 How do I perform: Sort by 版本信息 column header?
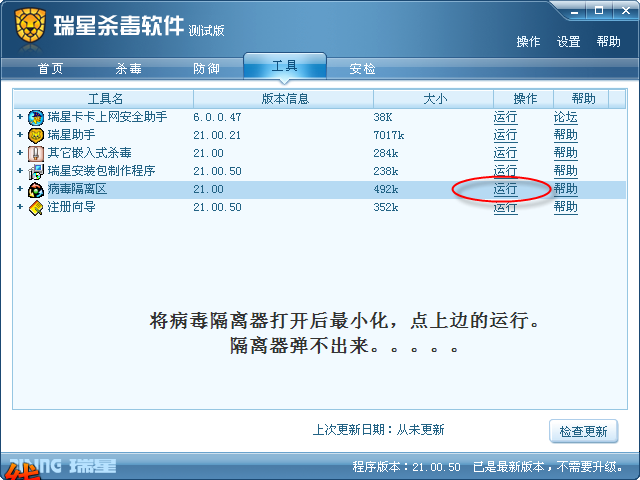284,99
